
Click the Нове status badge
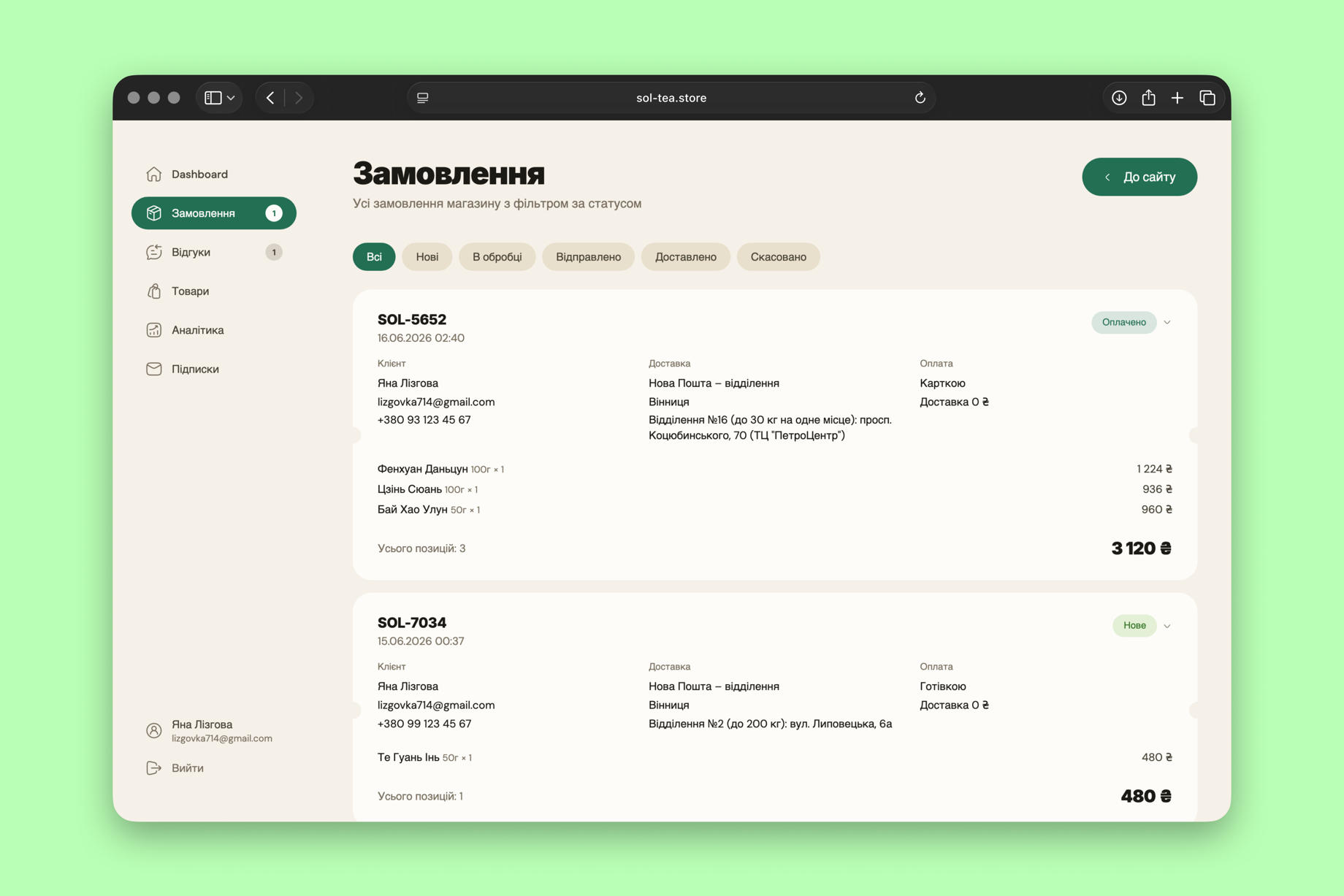click(1134, 625)
